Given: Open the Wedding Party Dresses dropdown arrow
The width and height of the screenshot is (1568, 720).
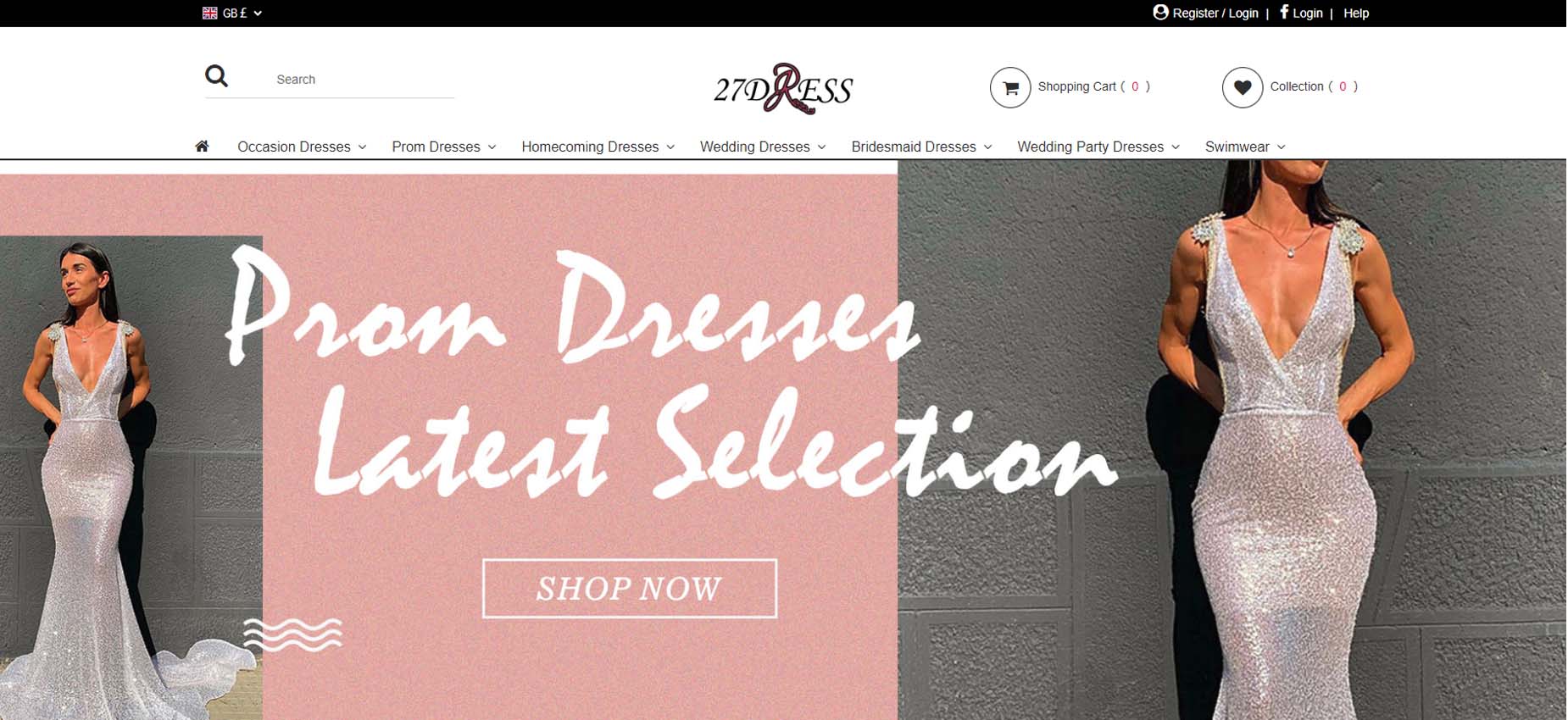Looking at the screenshot, I should [1176, 147].
